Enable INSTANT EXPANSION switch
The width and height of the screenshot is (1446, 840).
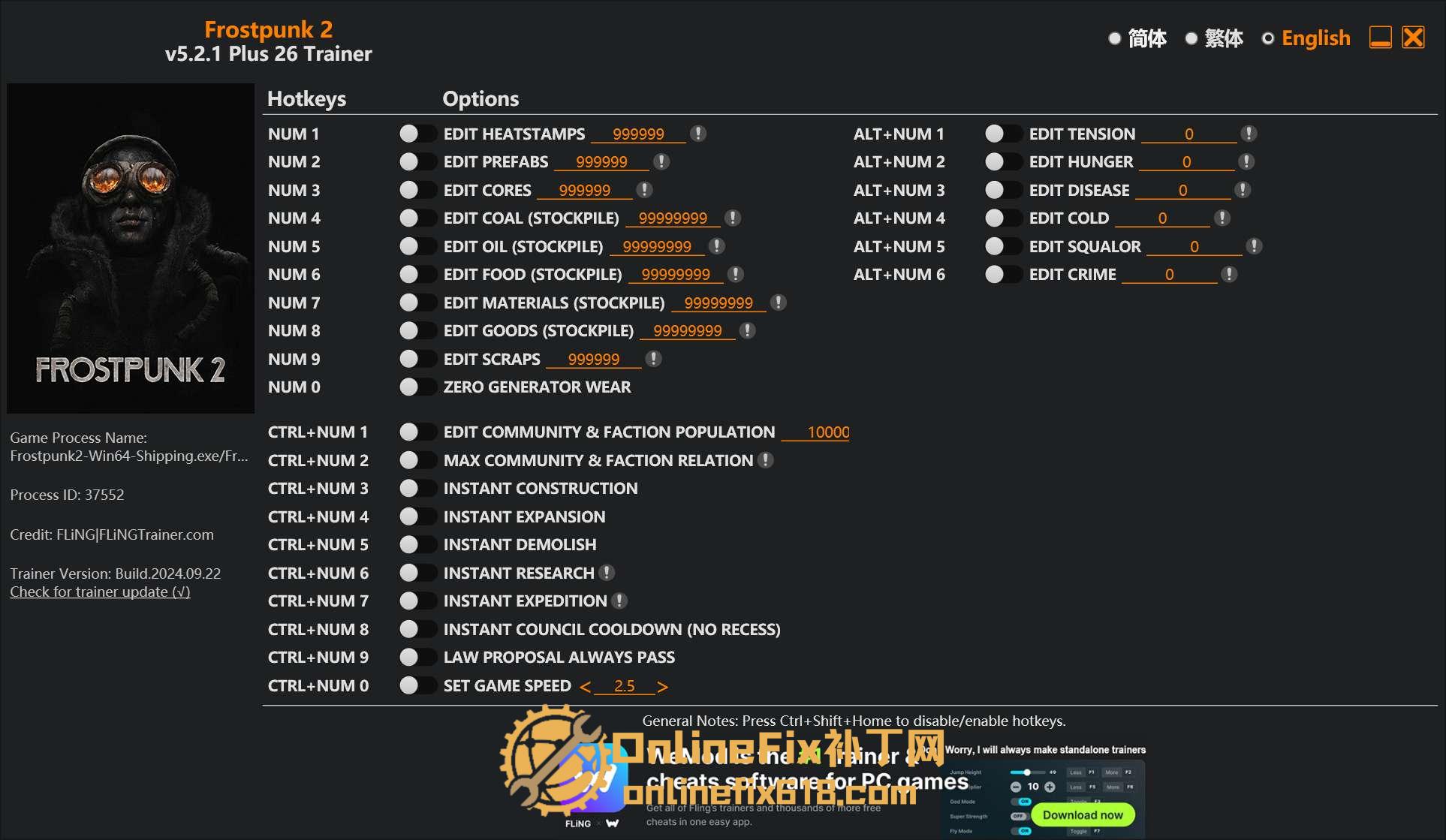pos(417,516)
